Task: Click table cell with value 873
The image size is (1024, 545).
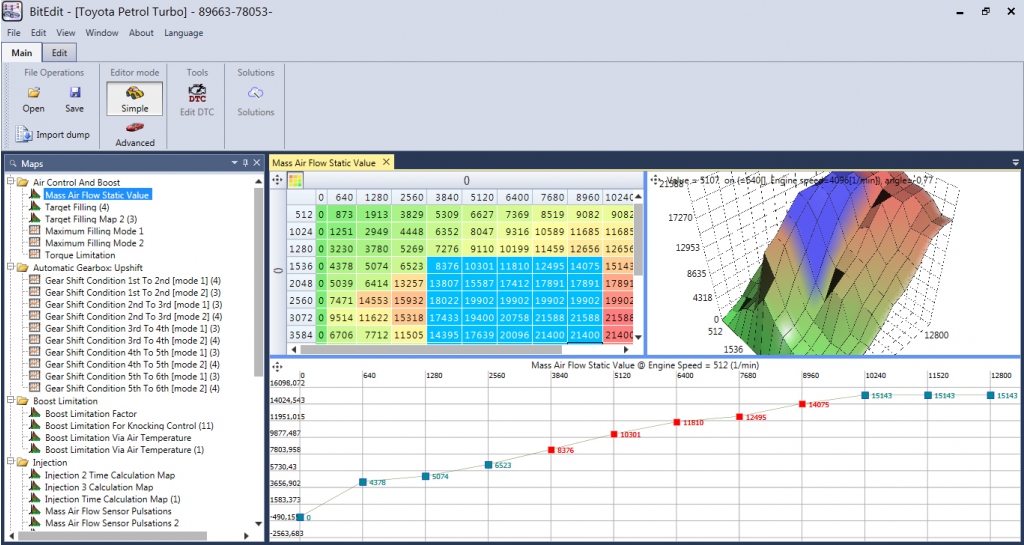Action: tap(342, 214)
